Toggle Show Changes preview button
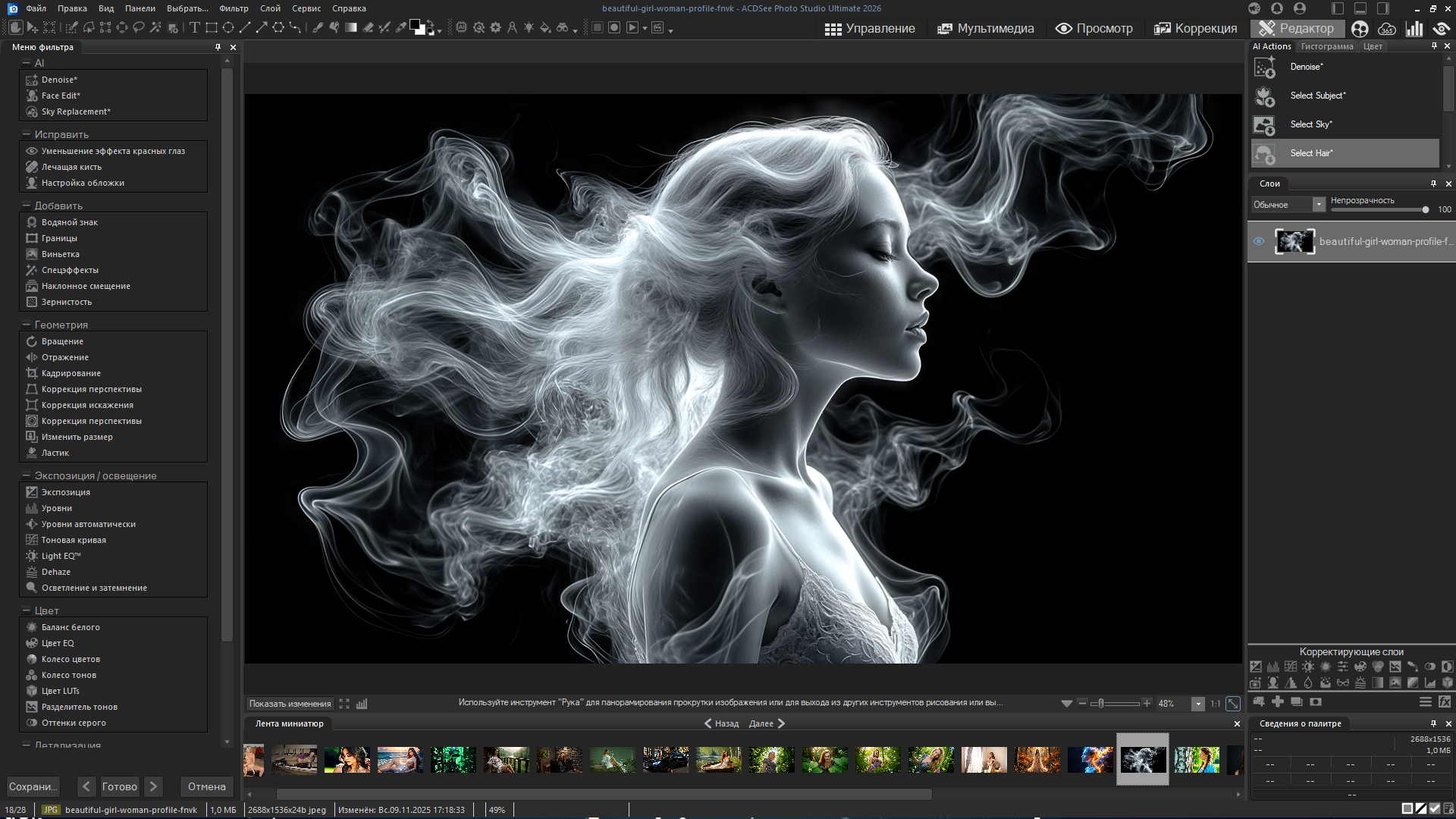1456x819 pixels. [x=290, y=704]
